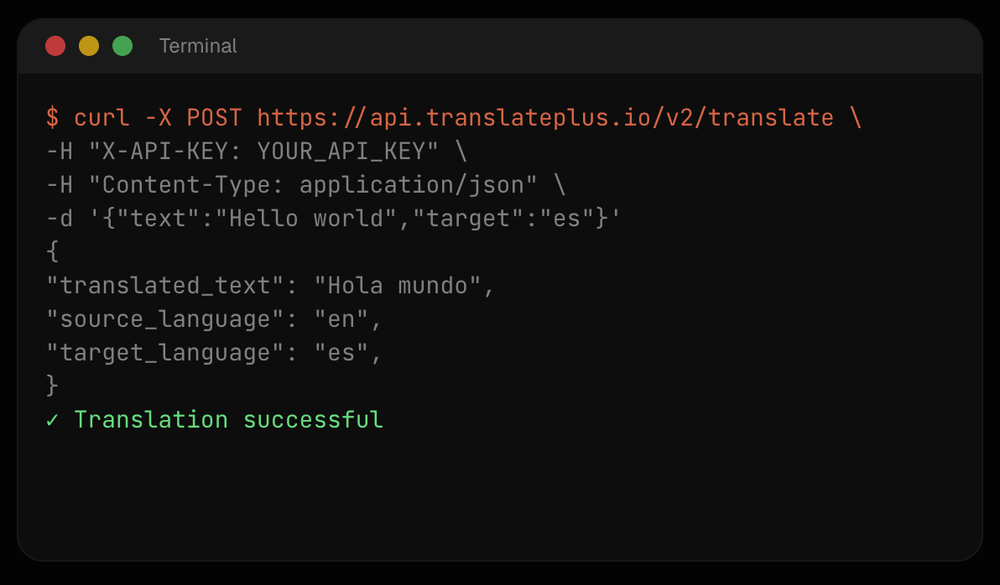Select the Terminal title bar label
This screenshot has width=1000, height=585.
[197, 46]
